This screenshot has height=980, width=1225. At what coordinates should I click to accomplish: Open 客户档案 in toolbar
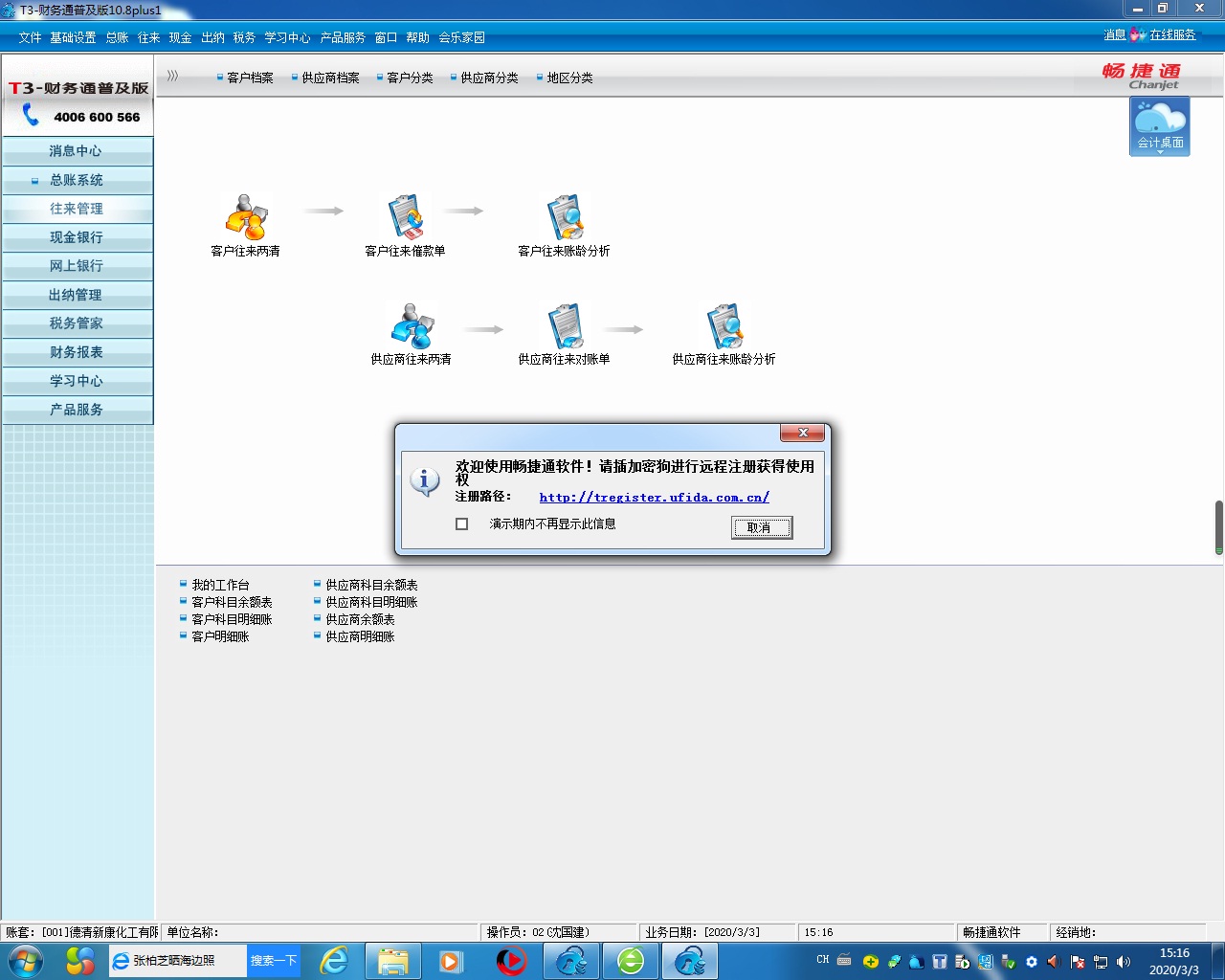pyautogui.click(x=250, y=78)
